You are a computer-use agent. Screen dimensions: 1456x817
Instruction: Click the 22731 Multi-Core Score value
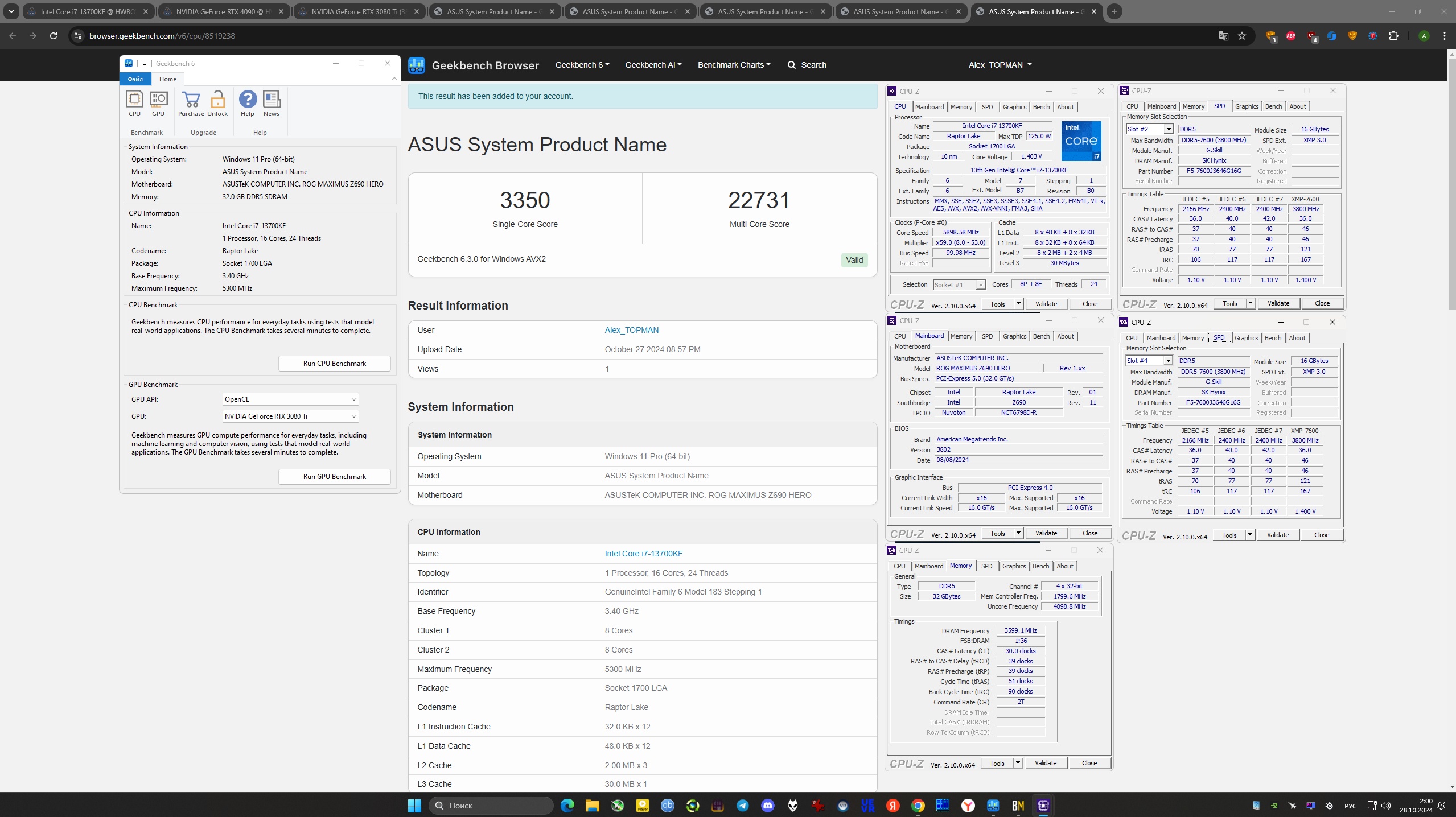coord(759,200)
